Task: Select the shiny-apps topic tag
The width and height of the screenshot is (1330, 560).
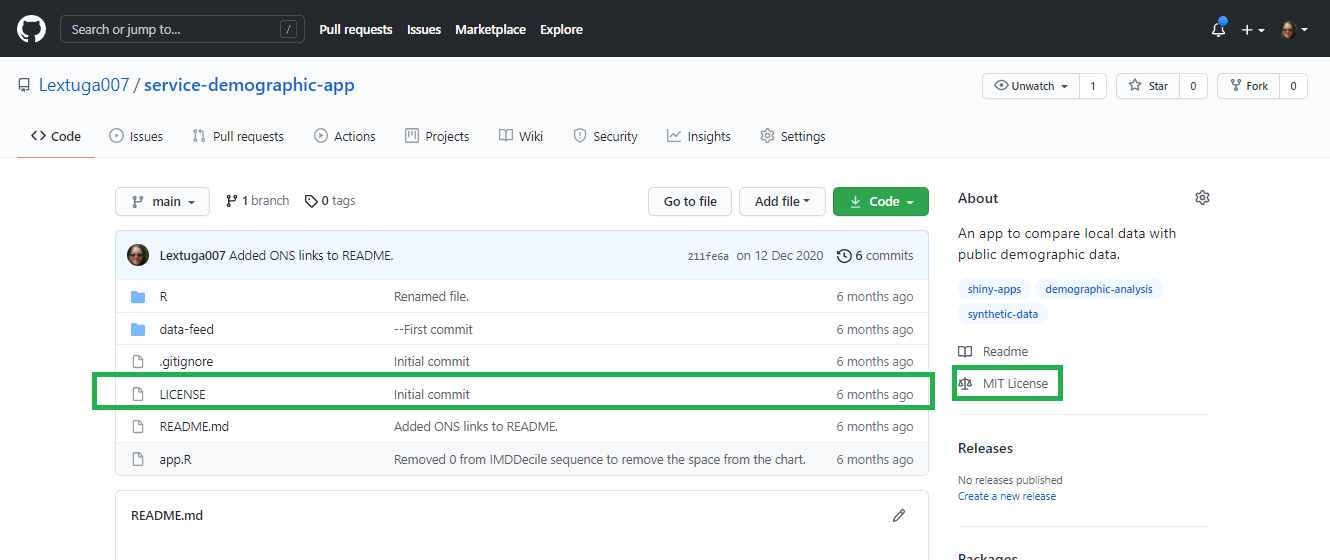Action: (995, 289)
